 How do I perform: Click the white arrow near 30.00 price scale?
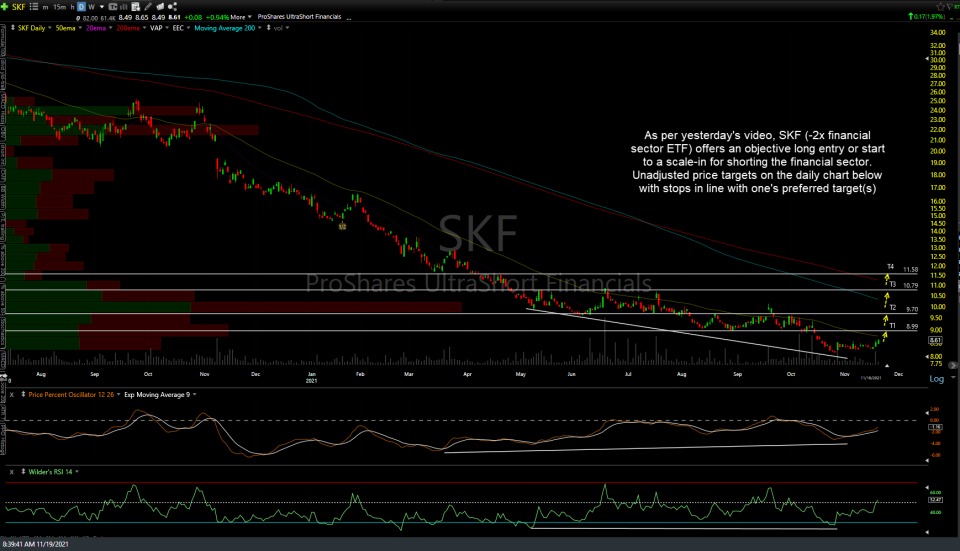coord(927,59)
